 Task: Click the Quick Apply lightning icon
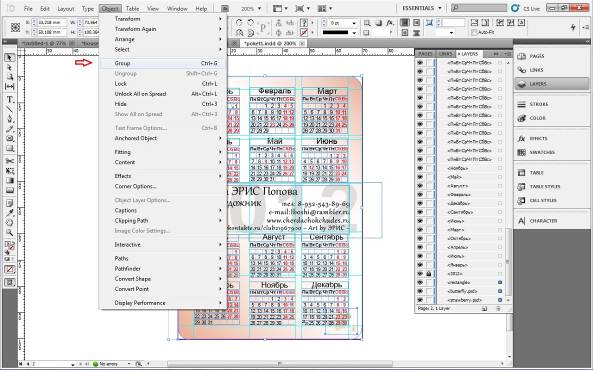click(573, 27)
